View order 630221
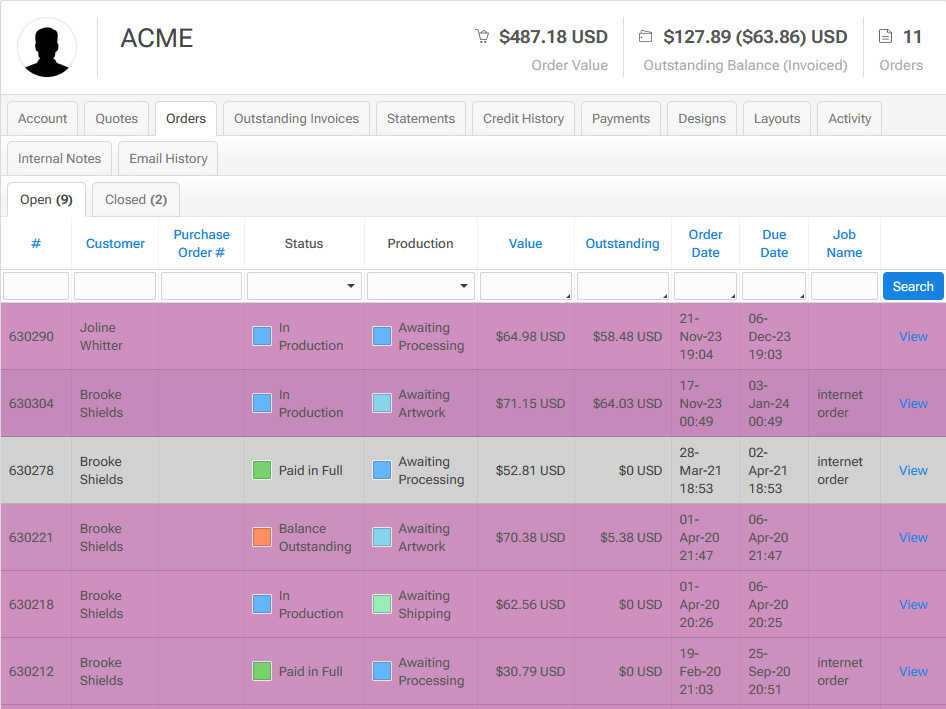This screenshot has width=946, height=709. (x=913, y=538)
